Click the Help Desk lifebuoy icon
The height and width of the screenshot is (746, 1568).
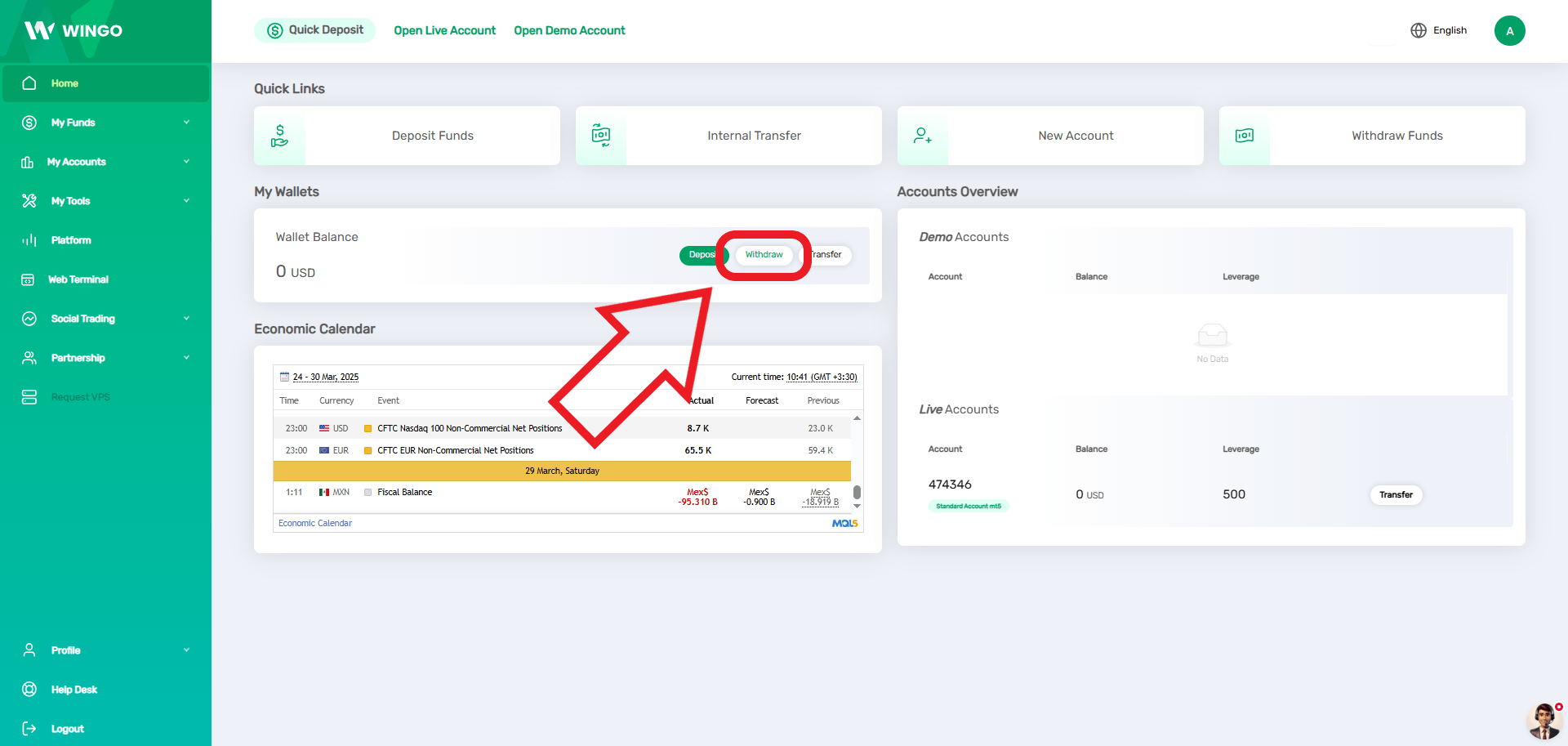coord(29,690)
